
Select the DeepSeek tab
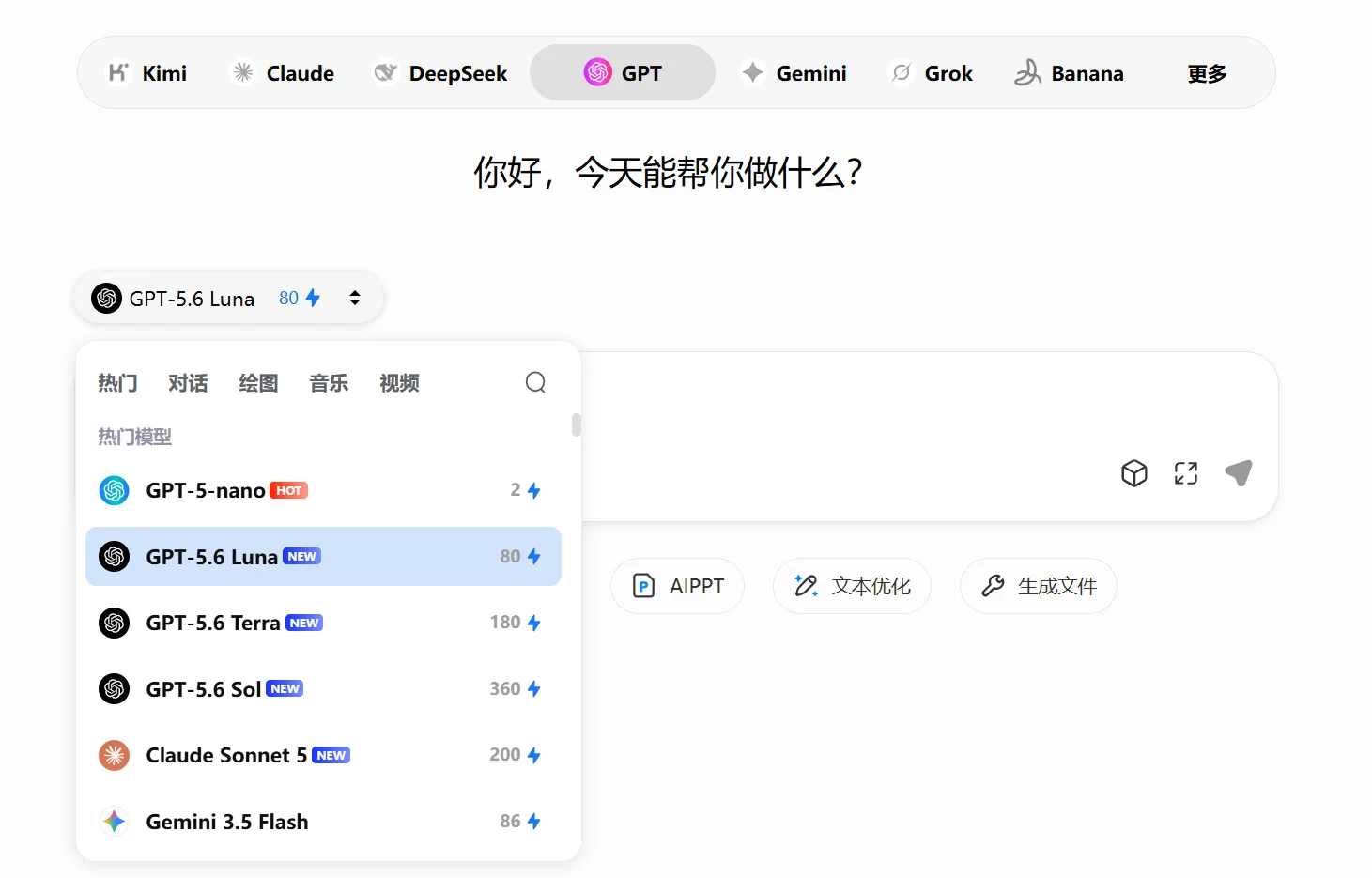coord(440,73)
